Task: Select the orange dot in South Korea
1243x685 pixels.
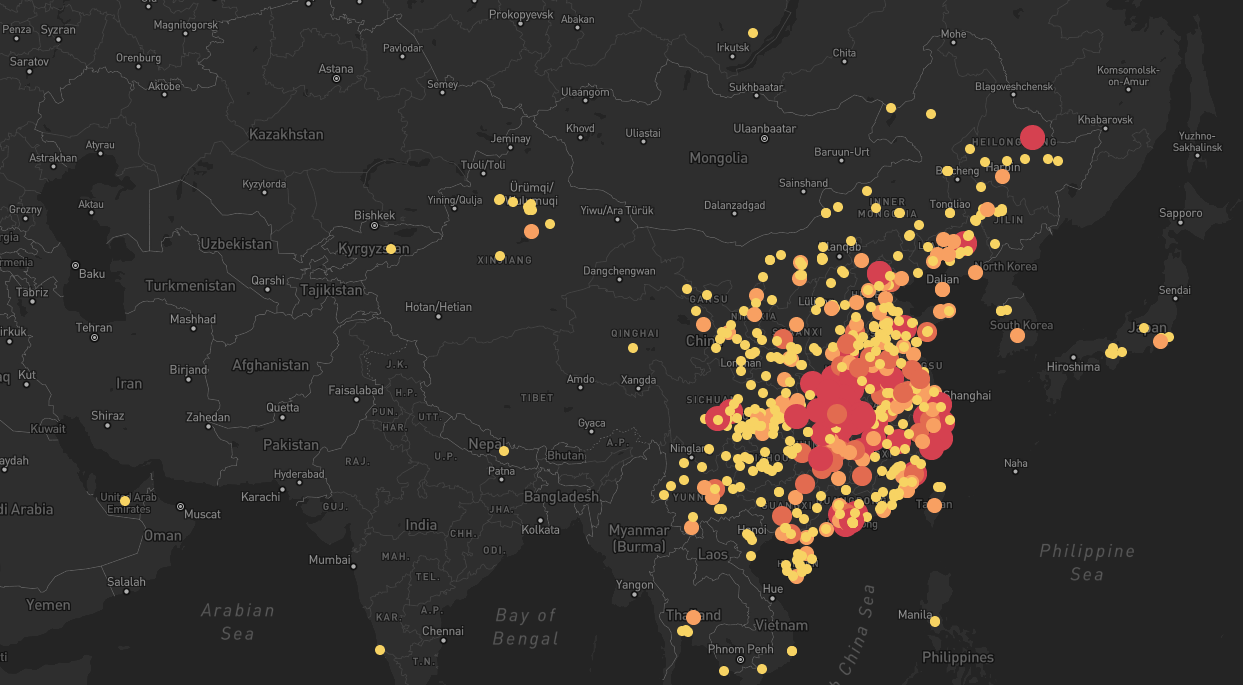Action: pos(1017,336)
